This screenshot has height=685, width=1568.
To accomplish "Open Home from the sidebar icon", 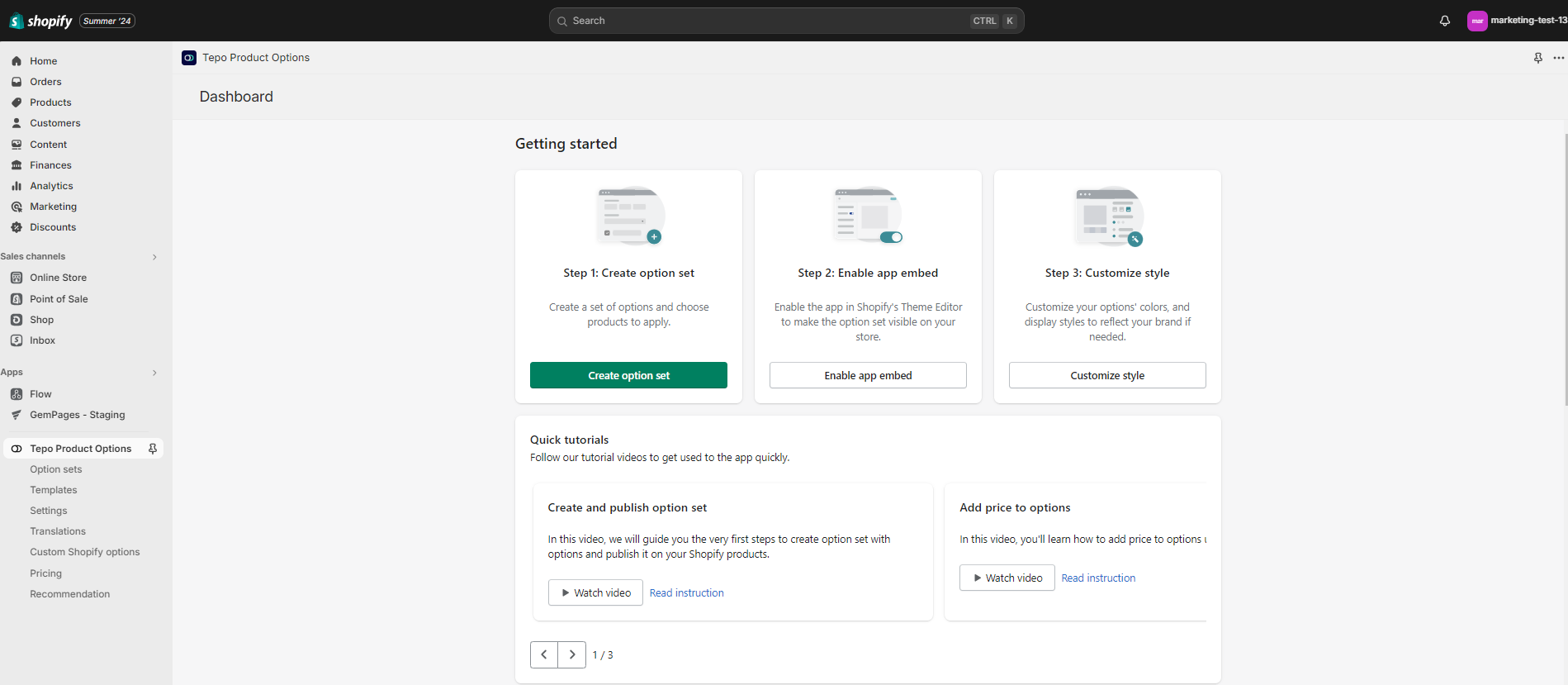I will click(x=17, y=61).
